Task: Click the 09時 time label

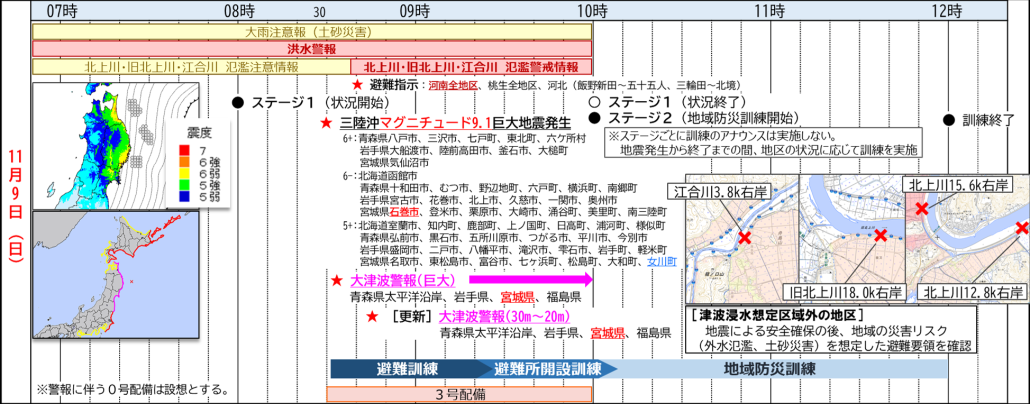Action: [x=416, y=11]
